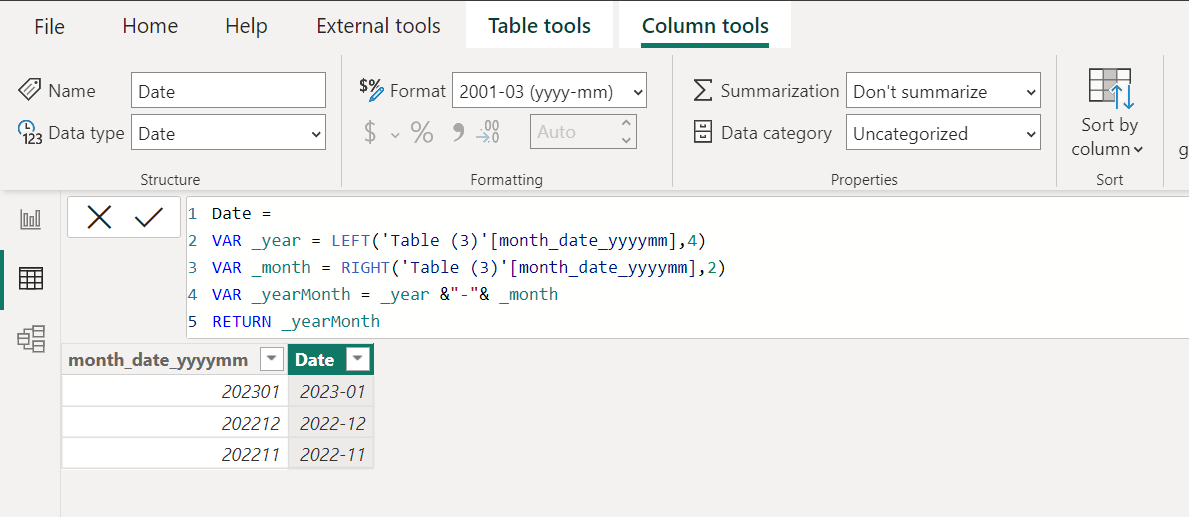Select the Date column header
The height and width of the screenshot is (517, 1189).
[331, 359]
